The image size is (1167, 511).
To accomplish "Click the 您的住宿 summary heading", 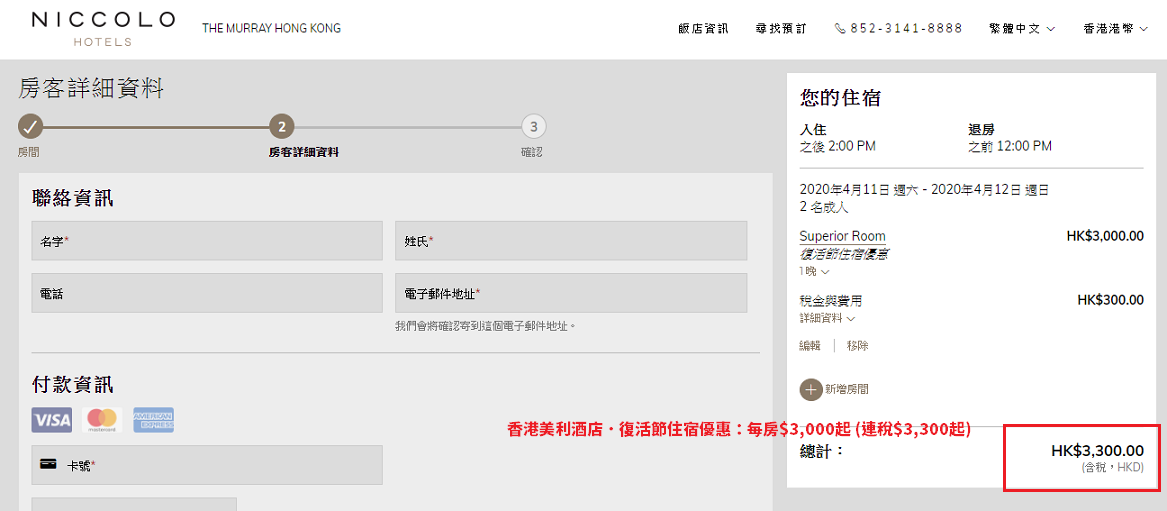I will [841, 97].
